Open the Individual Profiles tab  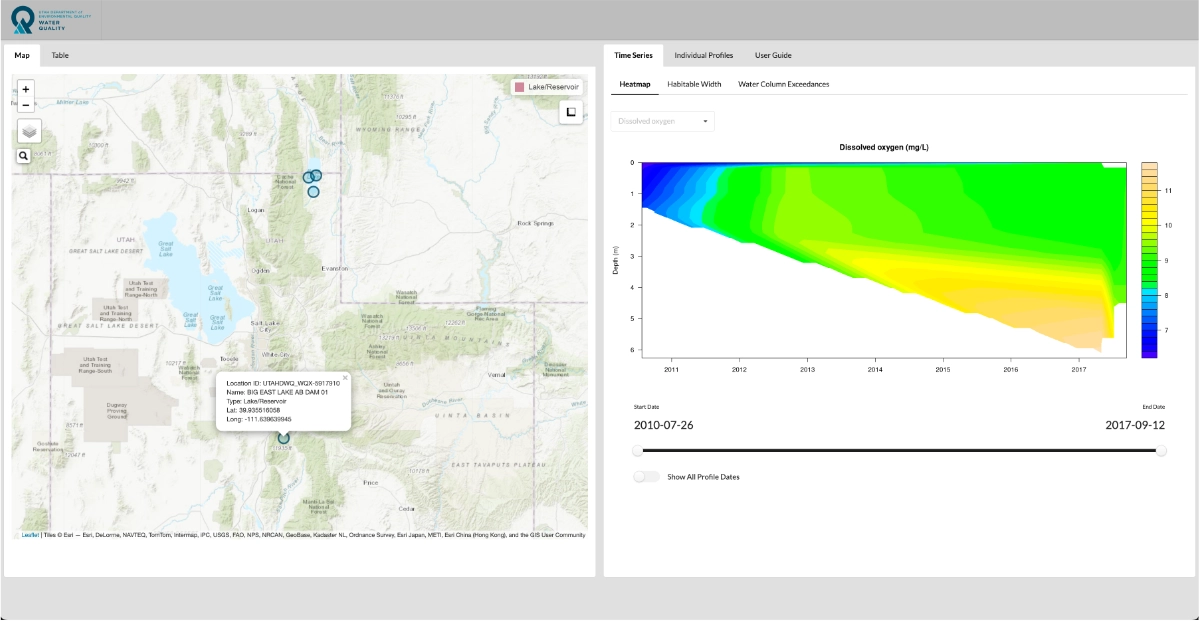click(x=703, y=55)
